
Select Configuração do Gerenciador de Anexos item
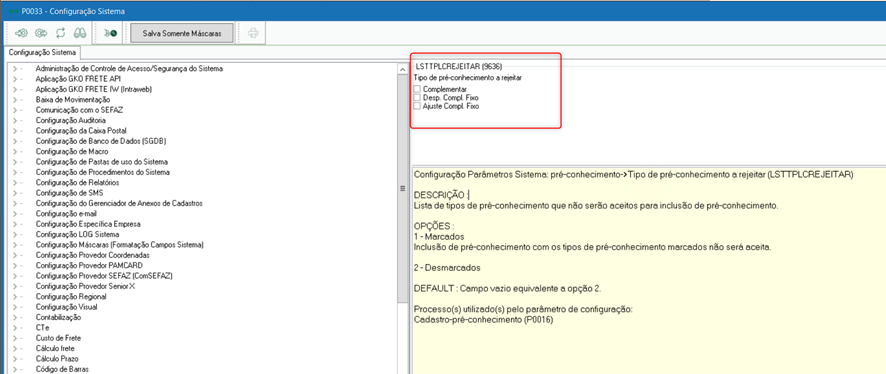coord(119,203)
